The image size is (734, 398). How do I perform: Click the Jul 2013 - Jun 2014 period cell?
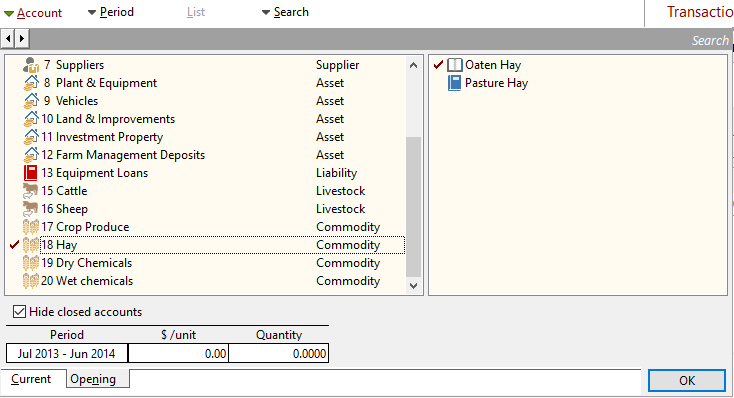[66, 354]
